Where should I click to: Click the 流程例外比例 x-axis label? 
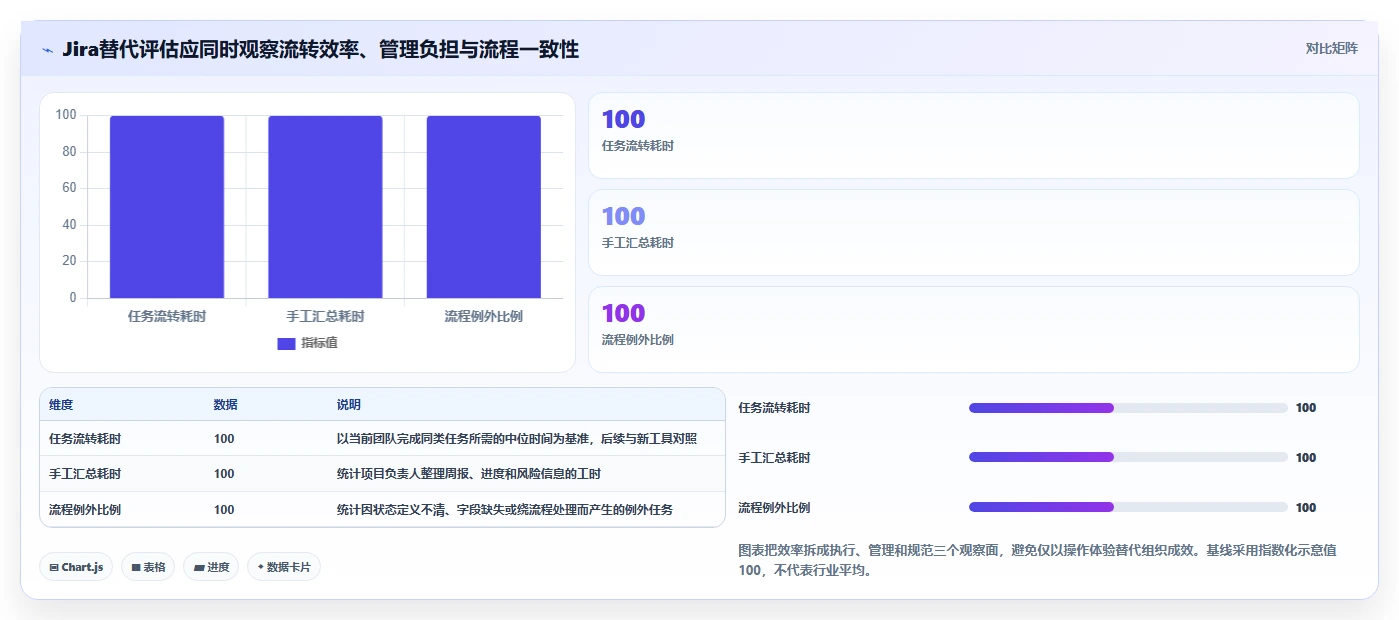click(x=483, y=316)
